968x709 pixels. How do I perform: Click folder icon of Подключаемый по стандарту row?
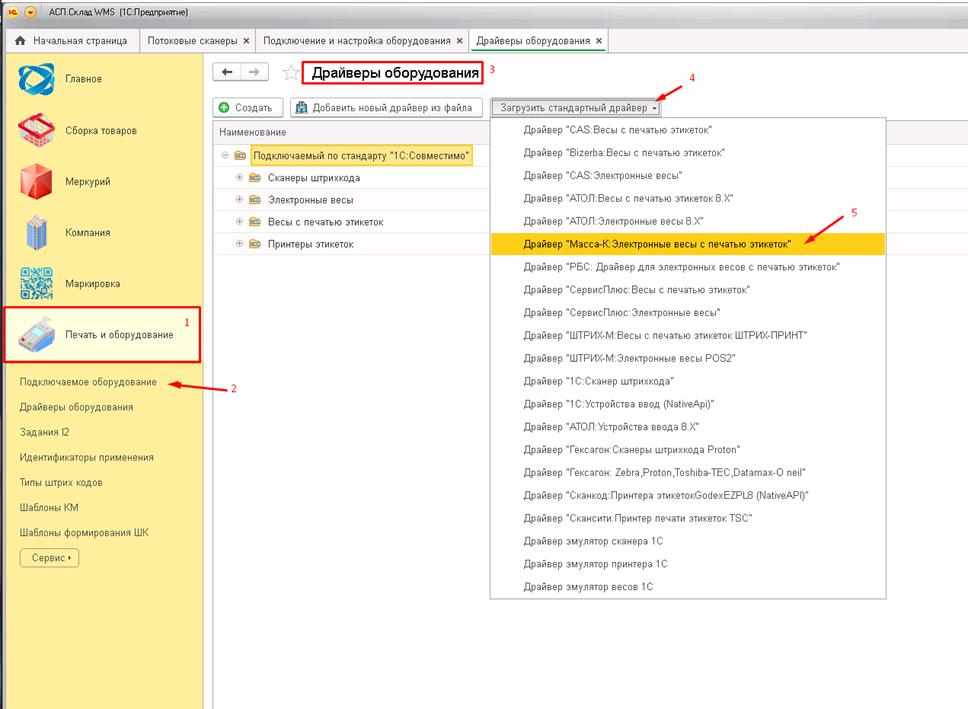(240, 156)
